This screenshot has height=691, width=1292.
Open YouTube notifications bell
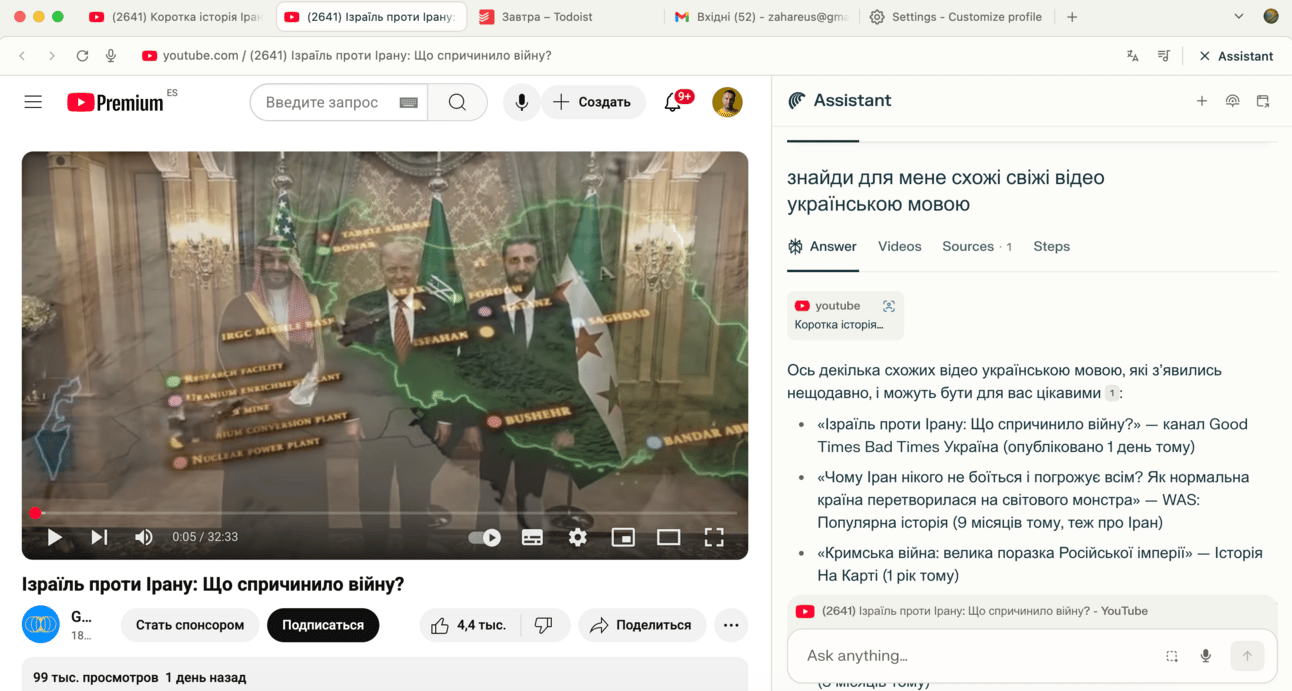click(x=673, y=102)
